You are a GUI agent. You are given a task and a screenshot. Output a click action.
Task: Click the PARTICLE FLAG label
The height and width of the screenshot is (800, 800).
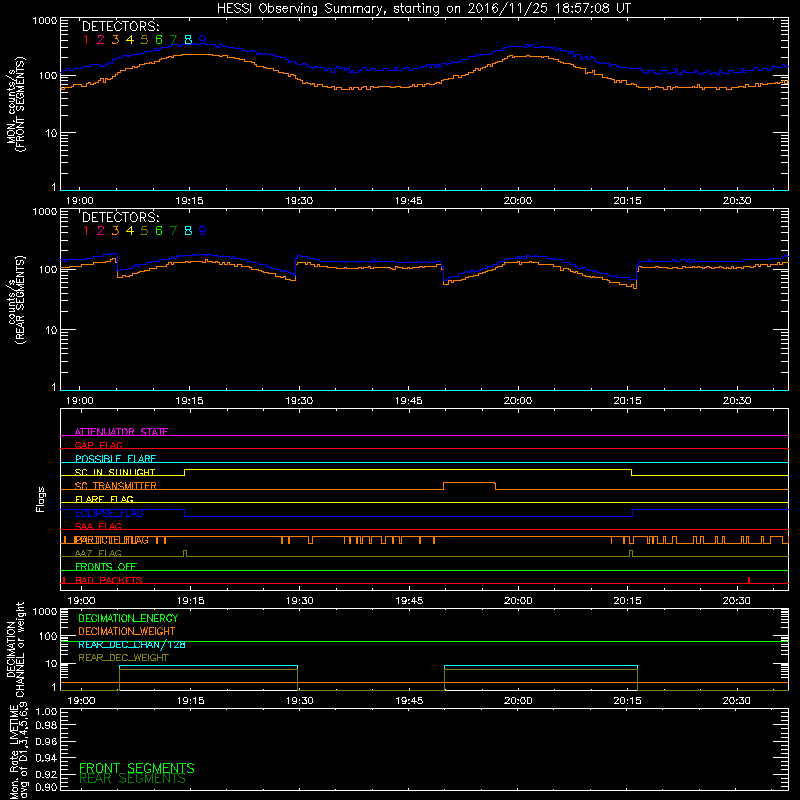coord(112,540)
